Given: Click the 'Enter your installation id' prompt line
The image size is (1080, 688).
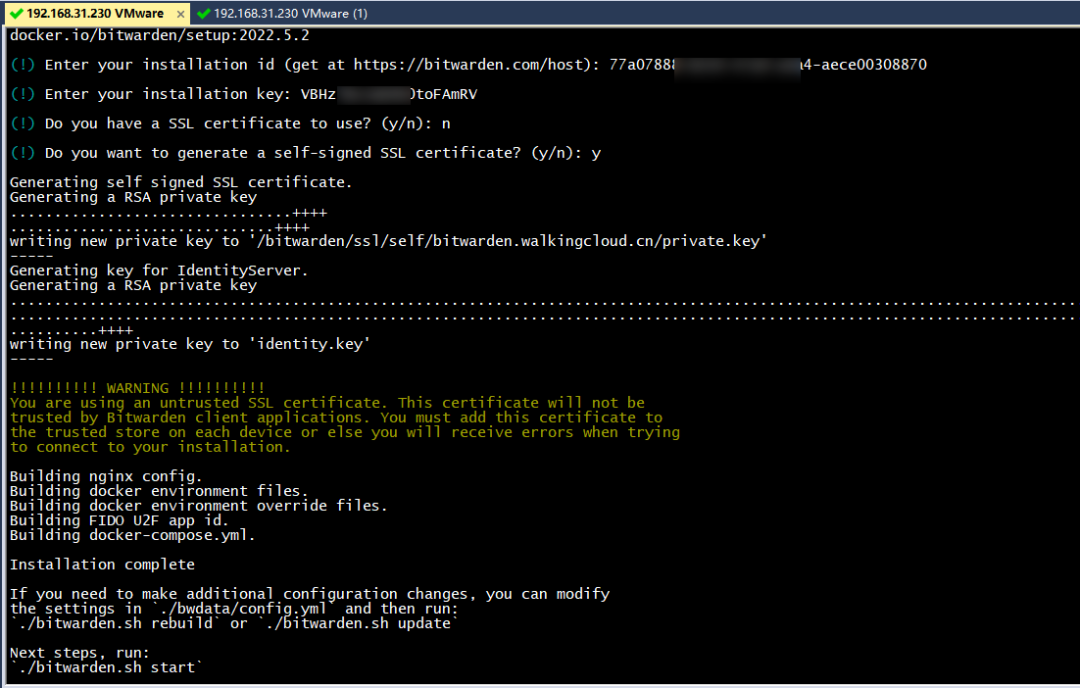Looking at the screenshot, I should point(468,65).
